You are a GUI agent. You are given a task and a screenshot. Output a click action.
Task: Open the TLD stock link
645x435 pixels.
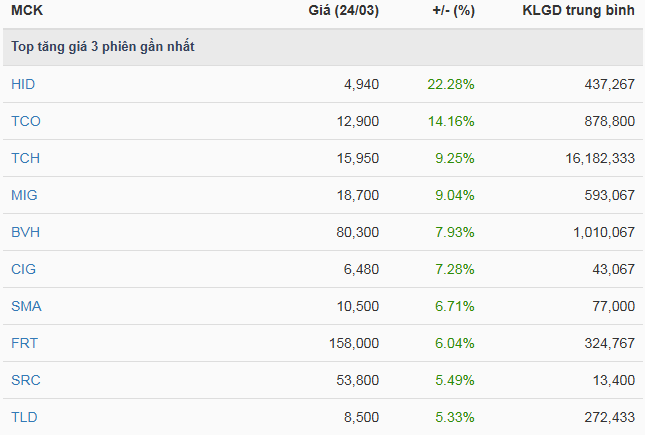(x=24, y=417)
